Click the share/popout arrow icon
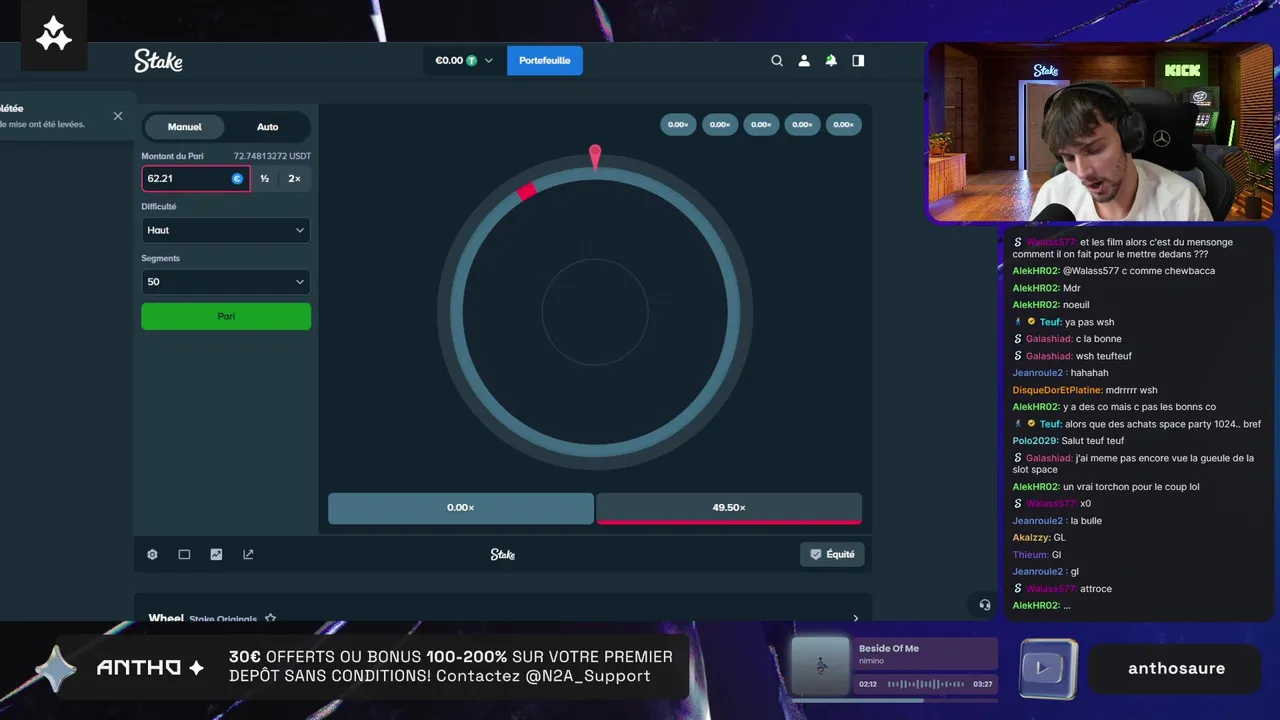This screenshot has height=720, width=1280. coord(248,554)
